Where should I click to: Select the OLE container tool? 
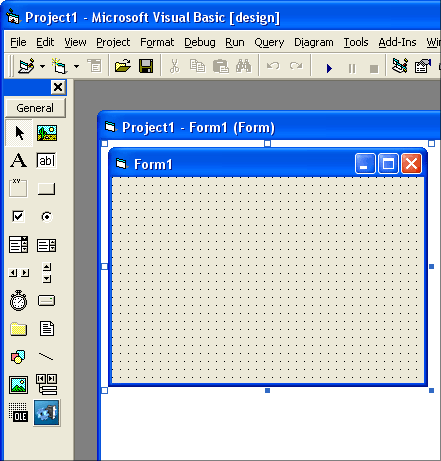tap(19, 413)
